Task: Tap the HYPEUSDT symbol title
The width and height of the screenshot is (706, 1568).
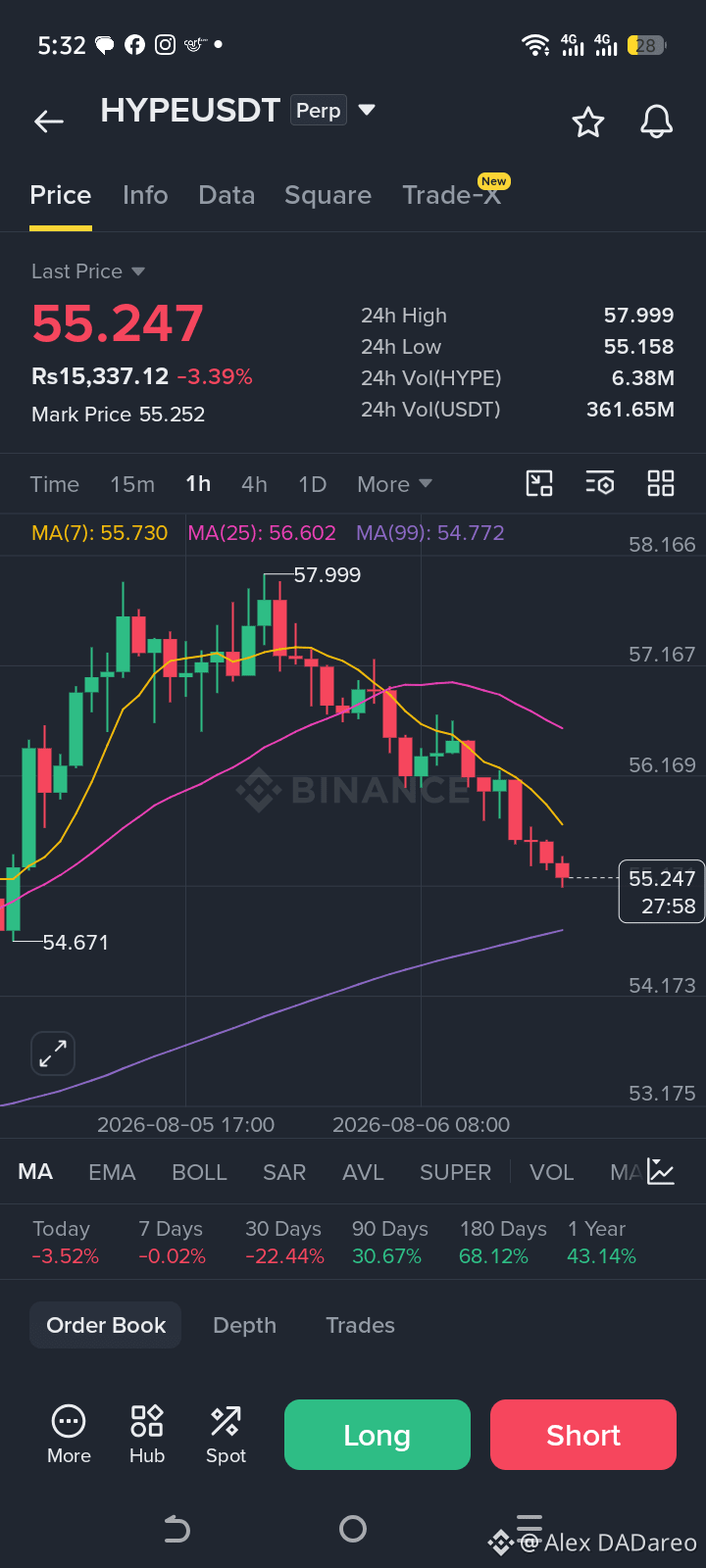Action: point(190,110)
